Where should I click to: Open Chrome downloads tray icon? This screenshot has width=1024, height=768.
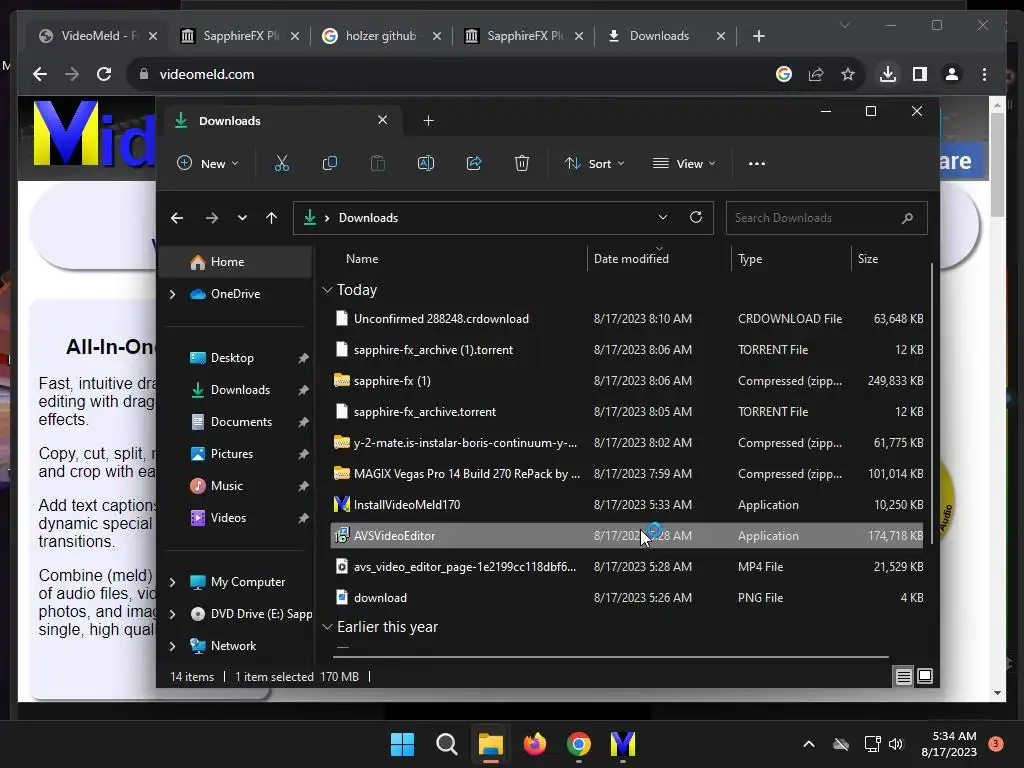coord(888,74)
